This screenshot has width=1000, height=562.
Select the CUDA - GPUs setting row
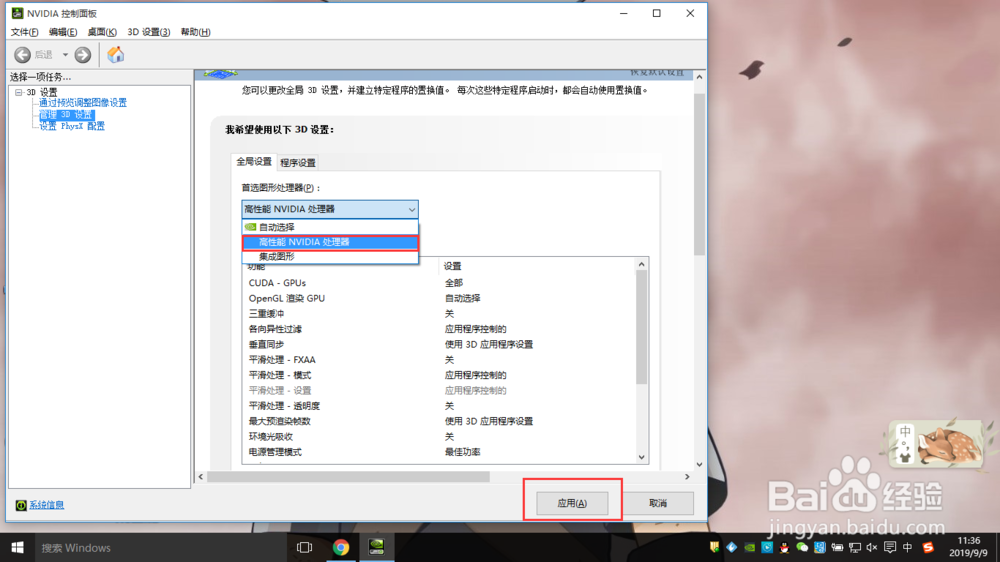[x=439, y=283]
